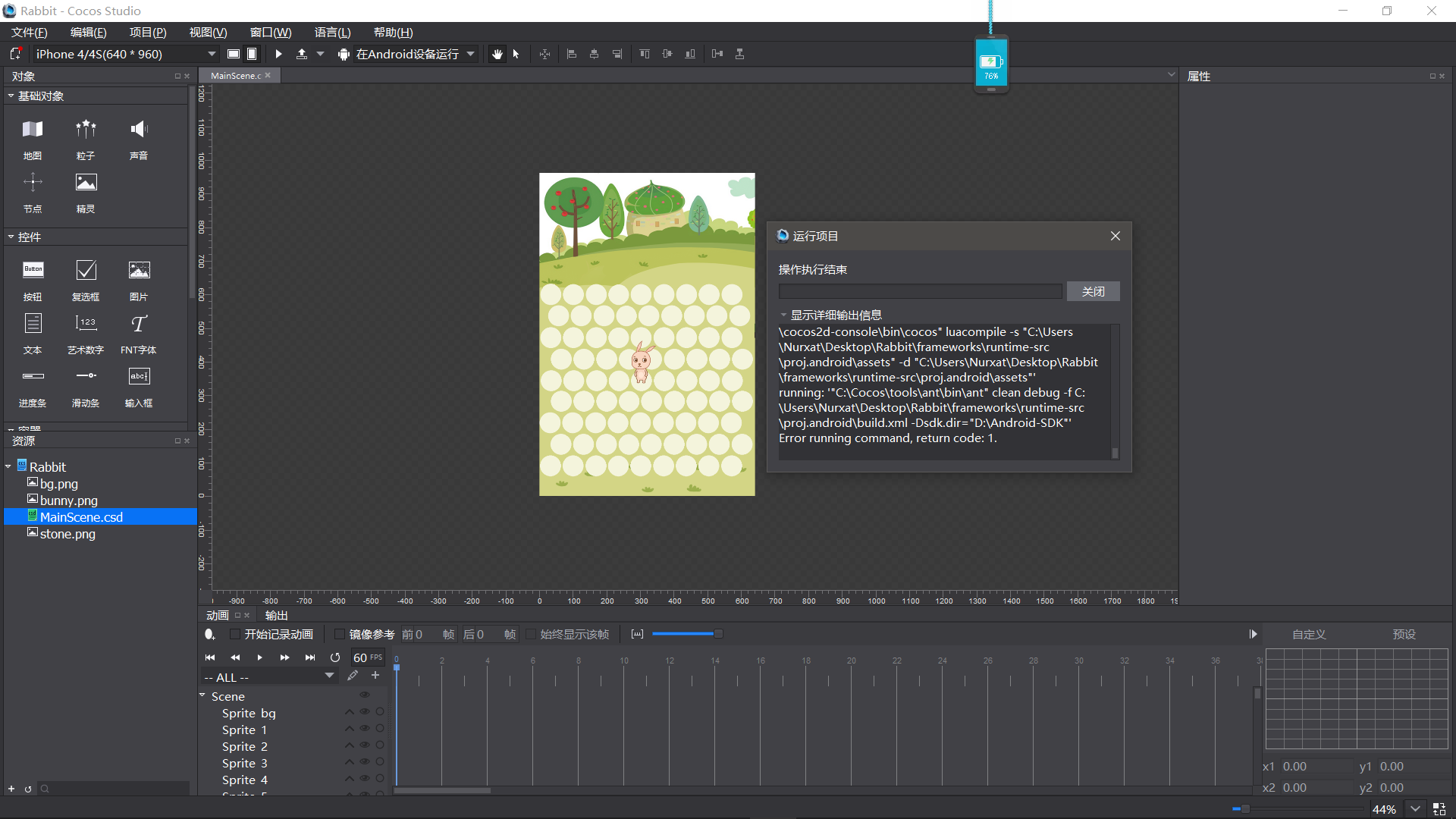
Task: Select the FNT字体 font widget icon
Action: pos(139,324)
